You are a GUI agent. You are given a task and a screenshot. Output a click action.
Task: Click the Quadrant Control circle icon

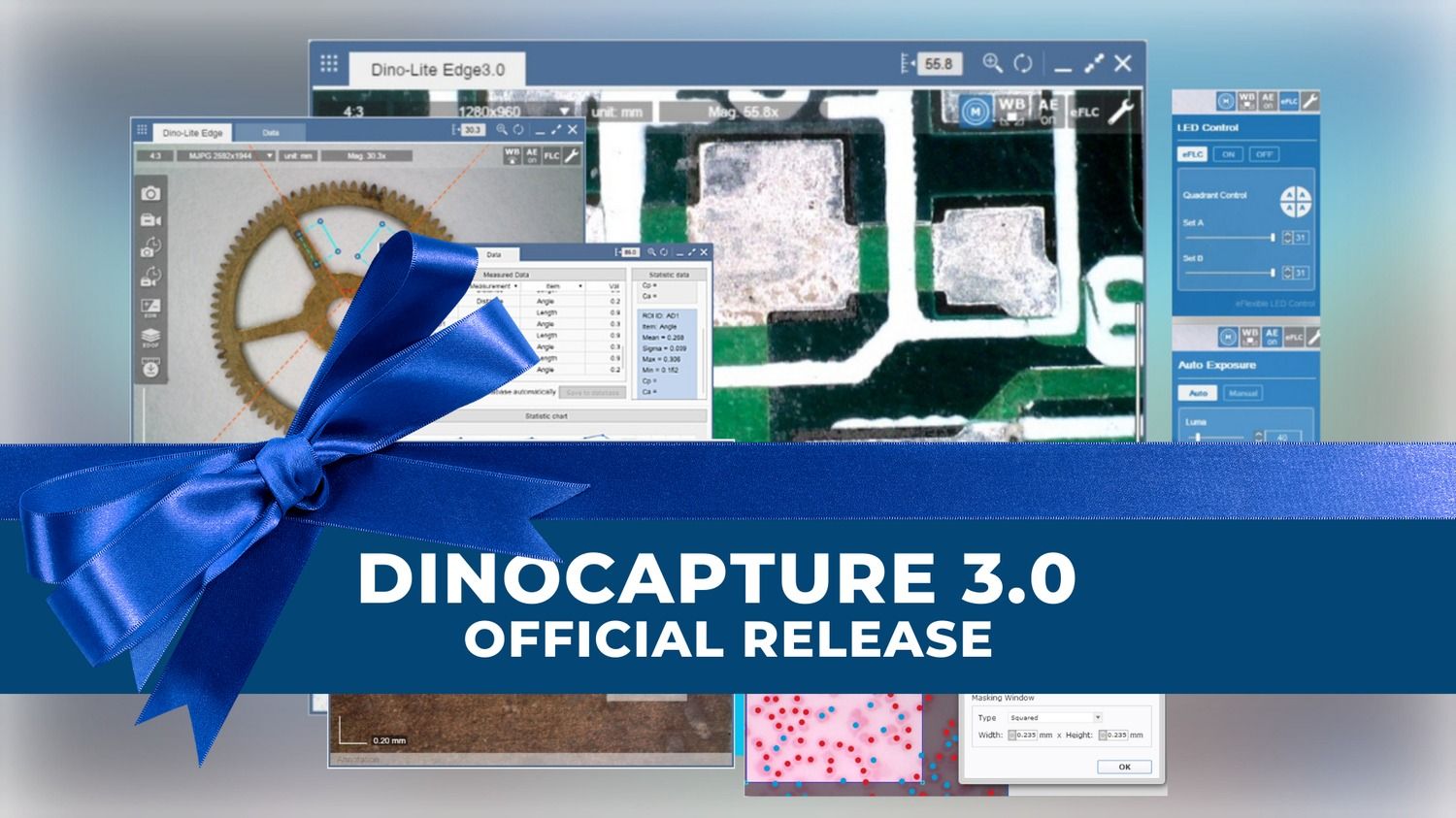(1295, 202)
